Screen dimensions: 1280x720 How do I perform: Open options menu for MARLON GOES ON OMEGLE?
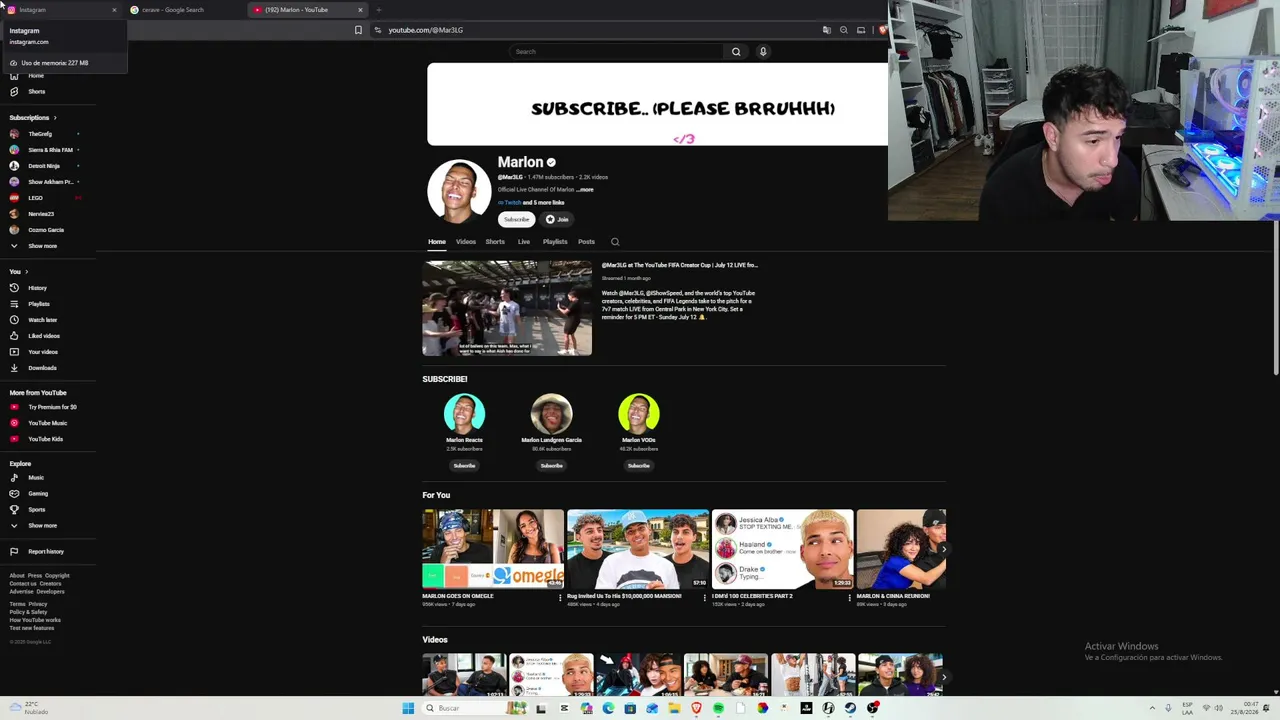[x=560, y=598]
